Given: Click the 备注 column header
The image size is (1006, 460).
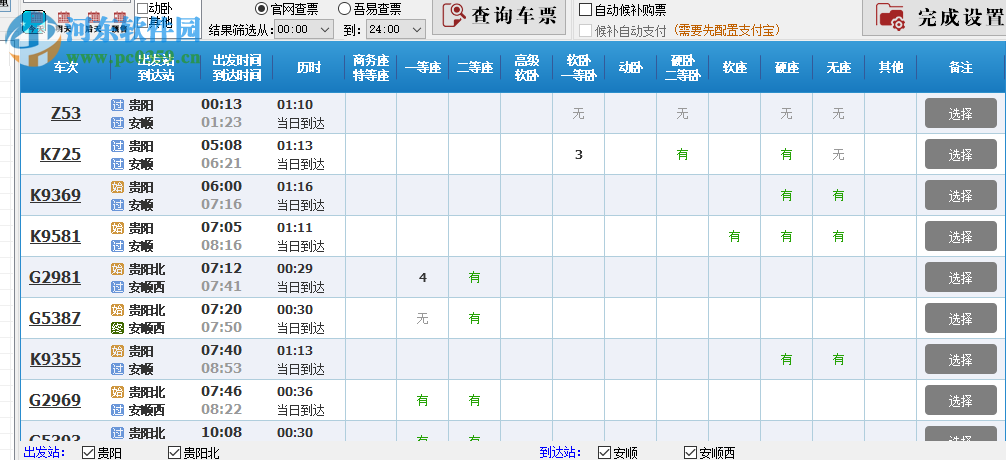Looking at the screenshot, I should coord(961,67).
